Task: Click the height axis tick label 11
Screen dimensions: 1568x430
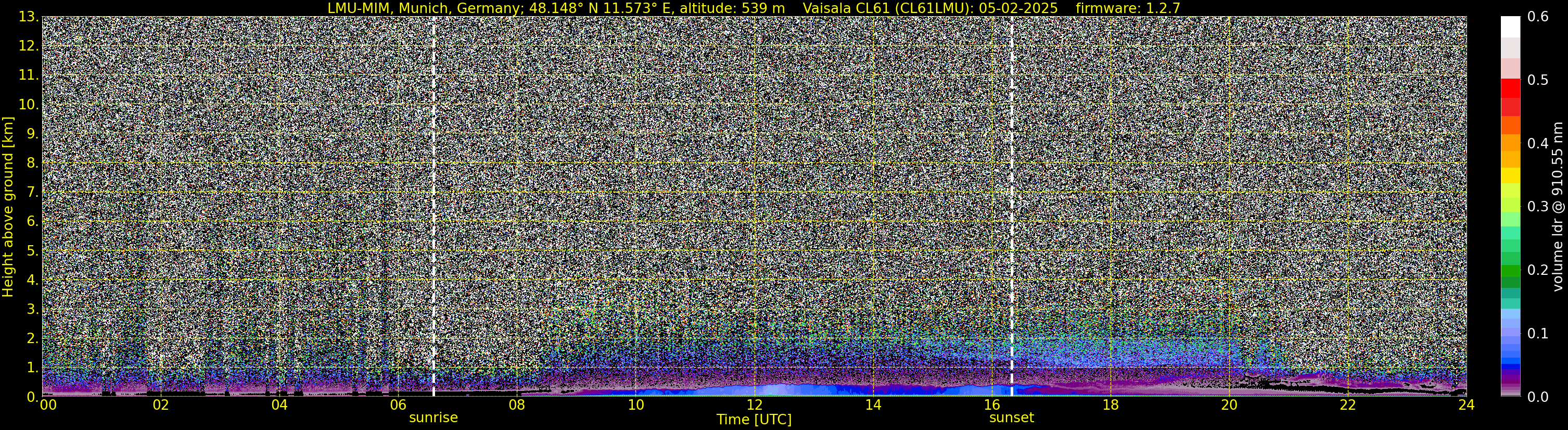Action: 29,75
